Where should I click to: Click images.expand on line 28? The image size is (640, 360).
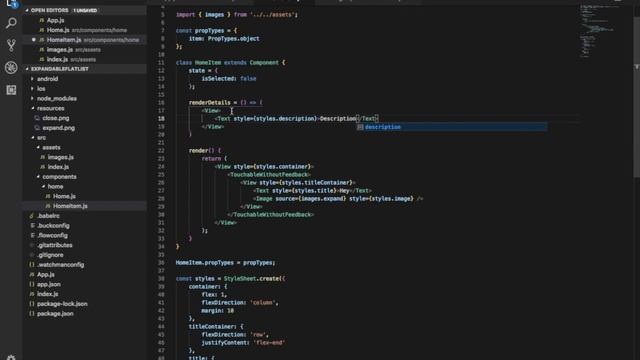[x=322, y=199]
